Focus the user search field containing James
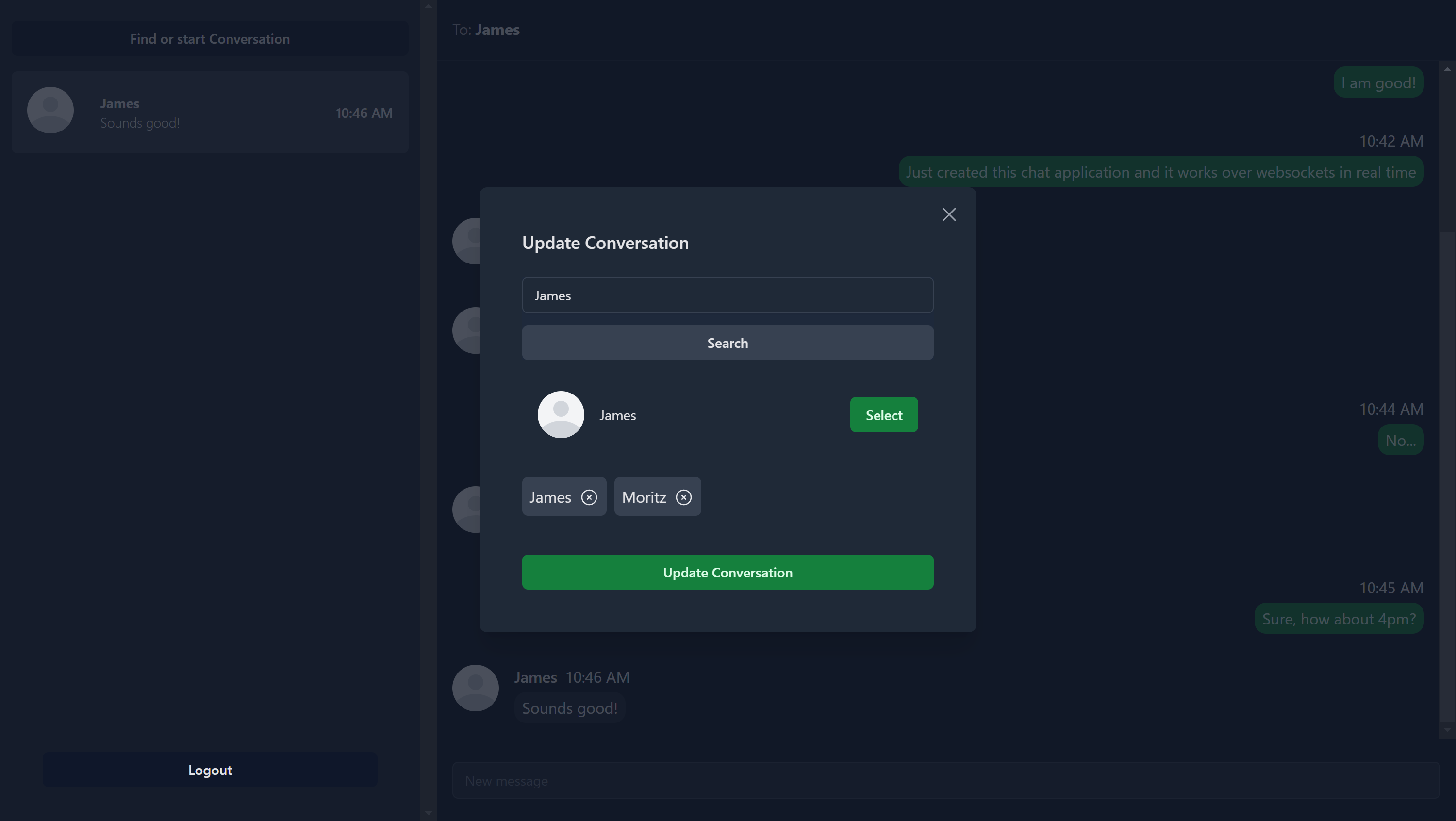 tap(727, 296)
